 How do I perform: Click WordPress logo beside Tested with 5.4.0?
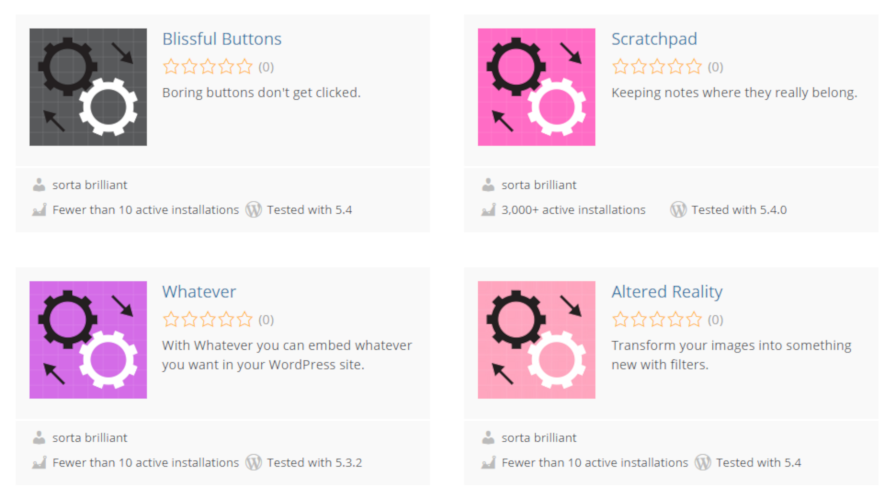678,210
